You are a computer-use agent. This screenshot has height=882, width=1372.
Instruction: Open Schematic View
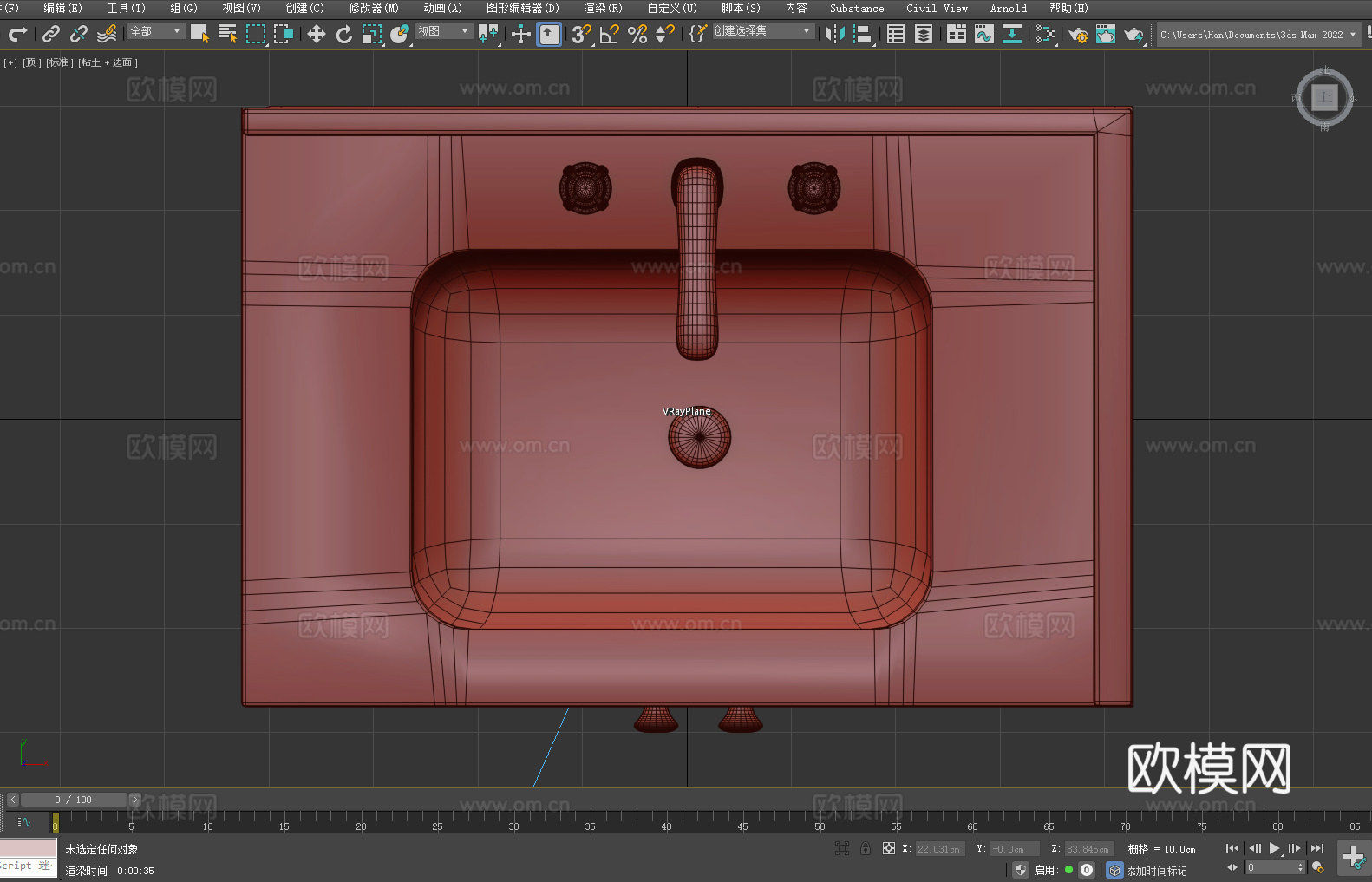(x=1045, y=34)
